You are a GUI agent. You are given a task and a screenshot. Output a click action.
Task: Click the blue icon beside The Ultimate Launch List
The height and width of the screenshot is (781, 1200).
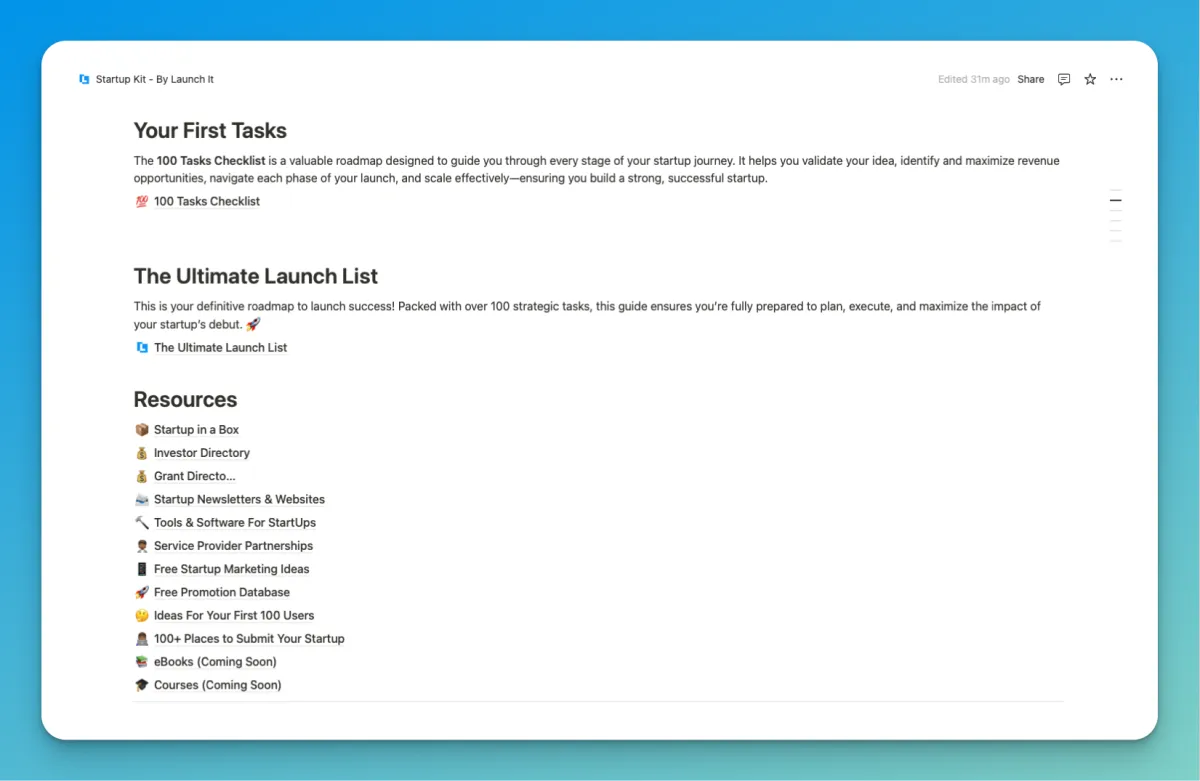[141, 348]
